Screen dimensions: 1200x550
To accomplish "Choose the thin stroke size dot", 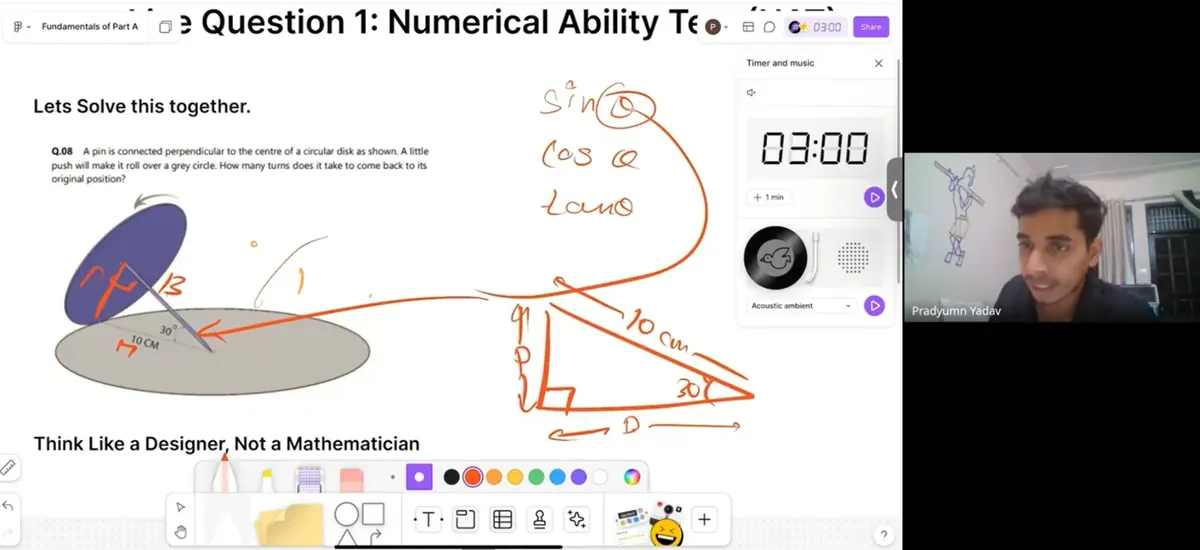I will pyautogui.click(x=392, y=477).
